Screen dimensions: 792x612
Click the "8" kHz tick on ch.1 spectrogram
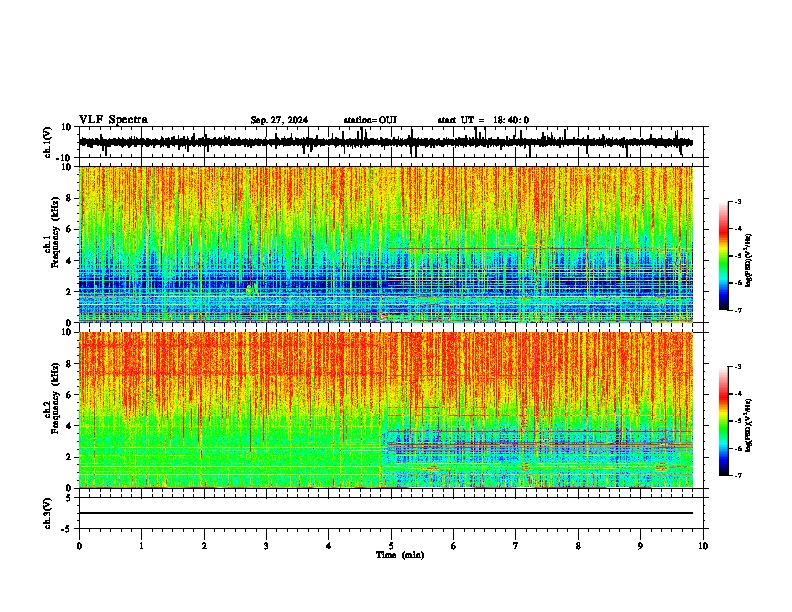click(x=69, y=198)
